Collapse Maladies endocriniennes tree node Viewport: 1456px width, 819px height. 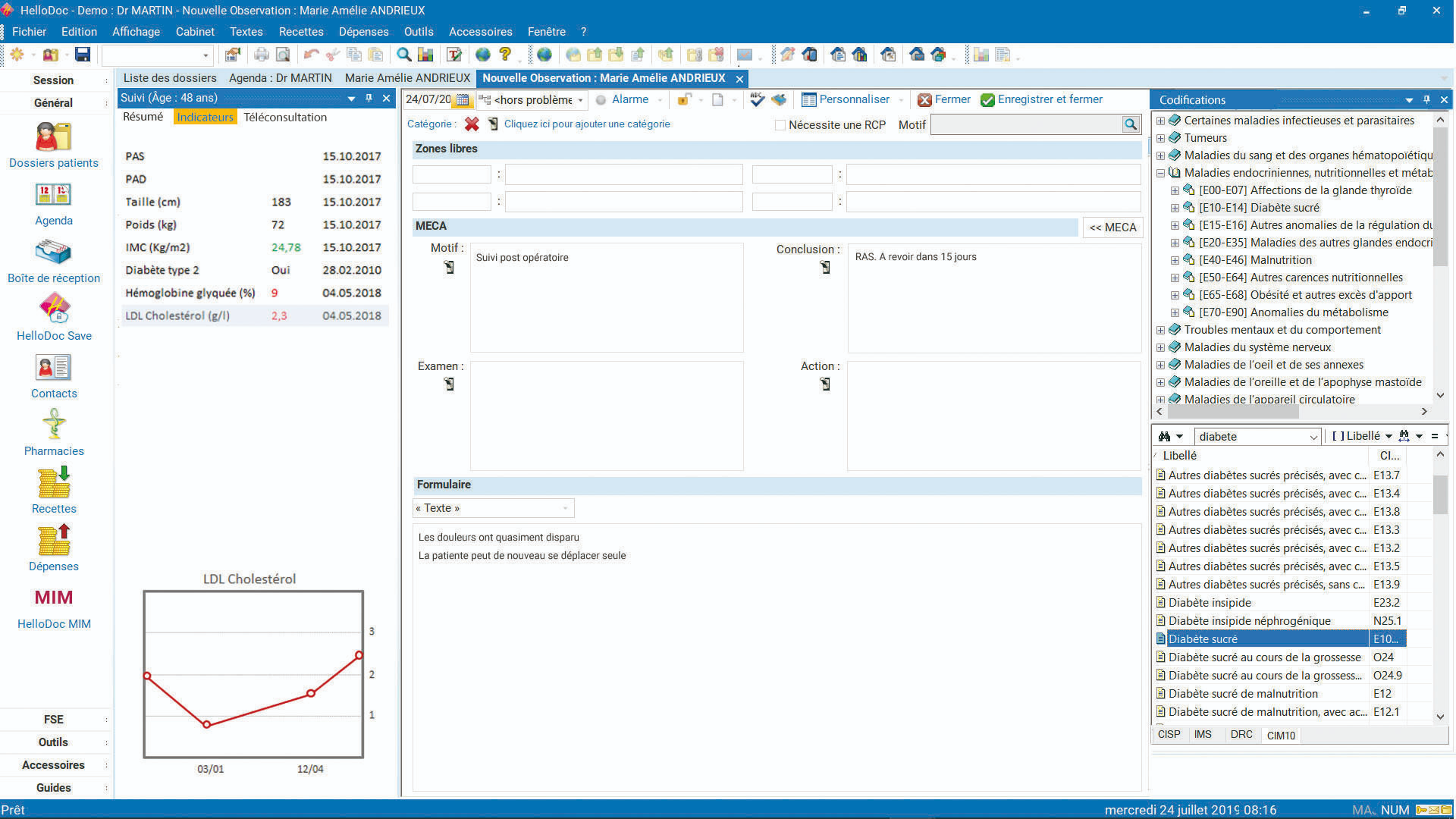(1160, 173)
